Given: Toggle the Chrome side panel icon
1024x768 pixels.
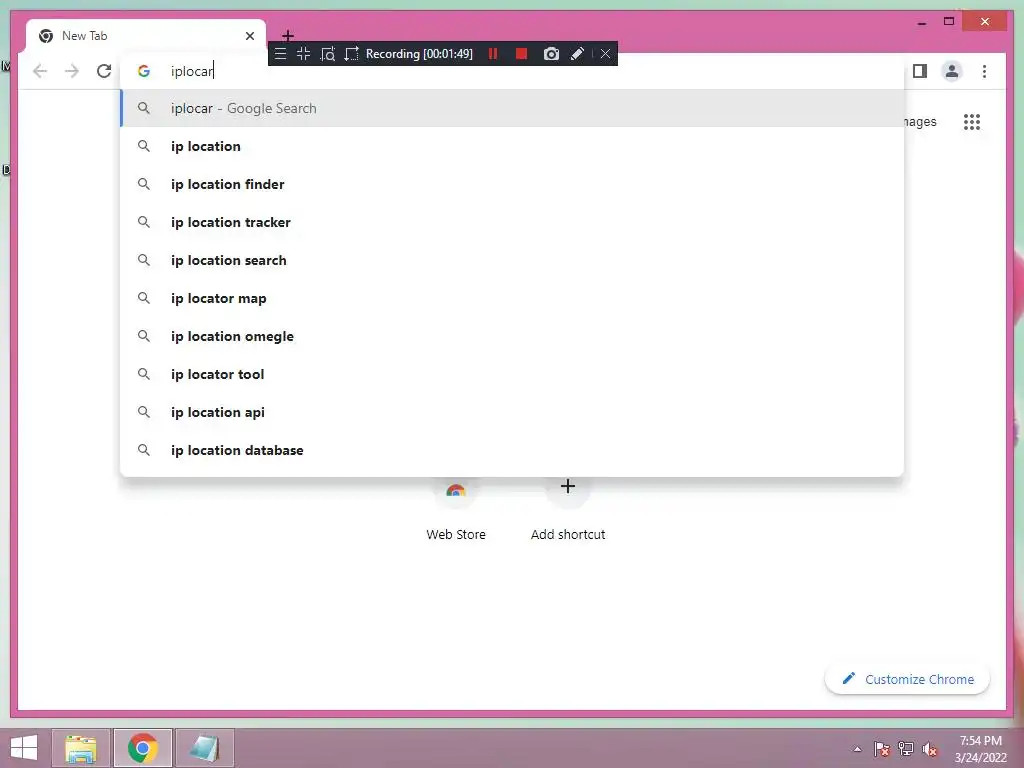Looking at the screenshot, I should point(920,71).
